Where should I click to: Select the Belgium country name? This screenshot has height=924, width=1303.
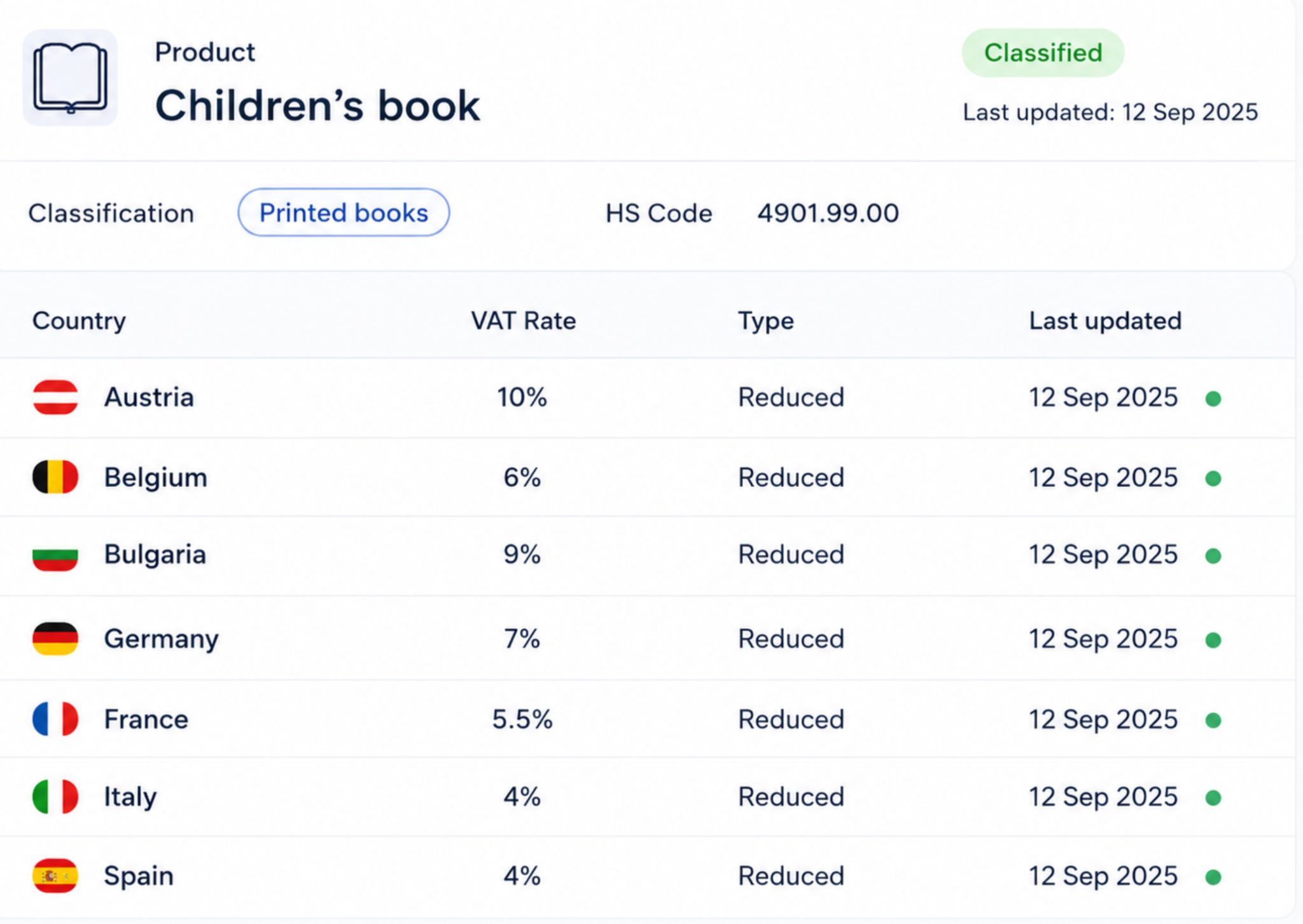[156, 478]
